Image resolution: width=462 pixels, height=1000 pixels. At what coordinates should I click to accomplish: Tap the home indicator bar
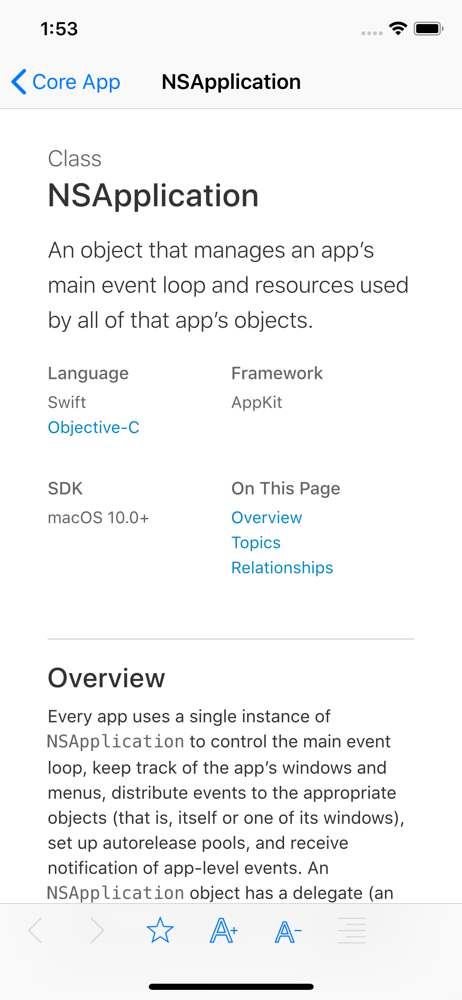point(231,987)
